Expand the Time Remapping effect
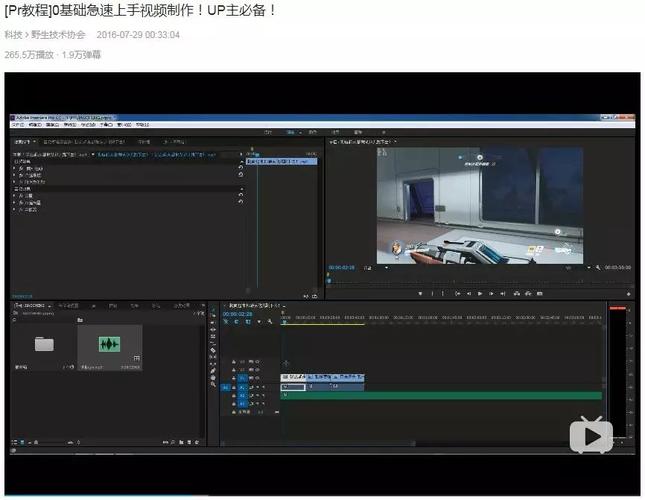 point(14,181)
